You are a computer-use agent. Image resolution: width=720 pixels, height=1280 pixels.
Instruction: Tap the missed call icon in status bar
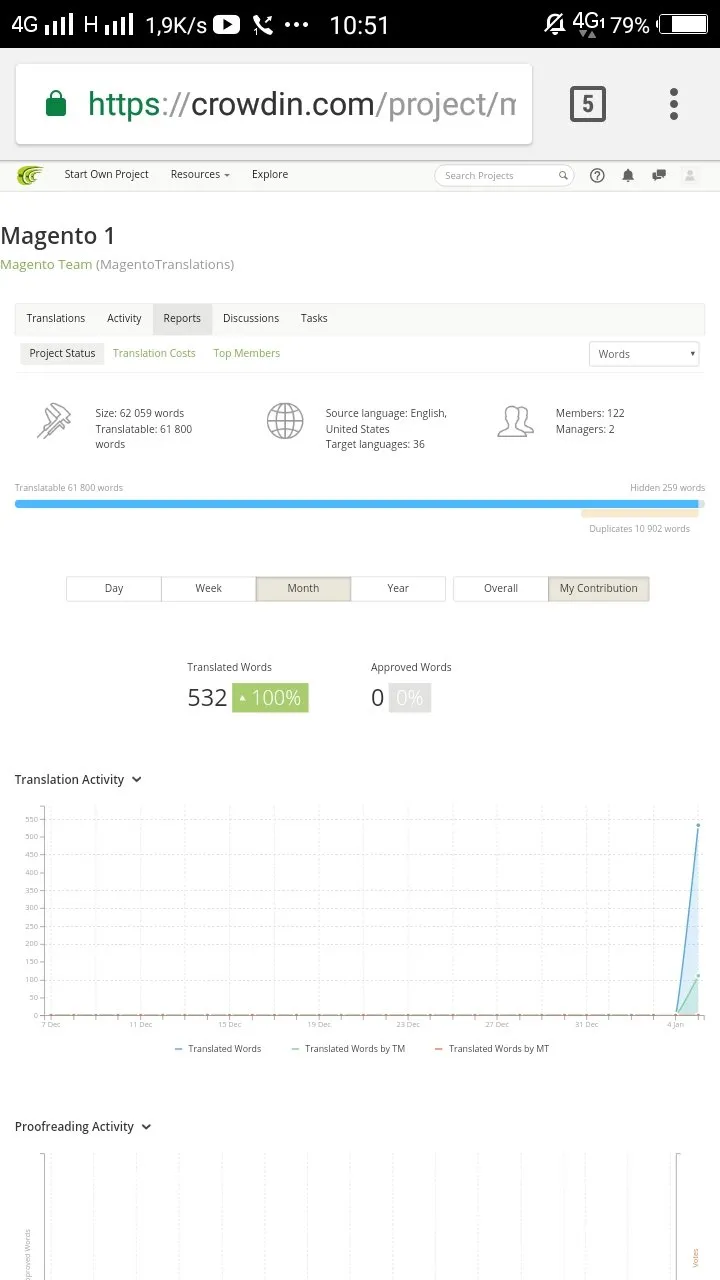[x=263, y=25]
